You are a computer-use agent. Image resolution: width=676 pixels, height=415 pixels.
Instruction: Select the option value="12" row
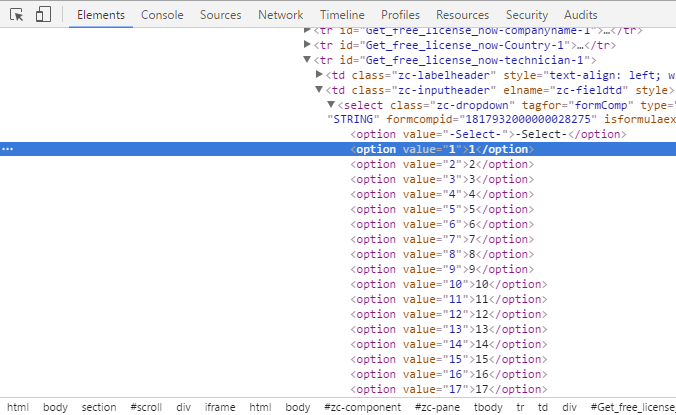[x=449, y=315]
